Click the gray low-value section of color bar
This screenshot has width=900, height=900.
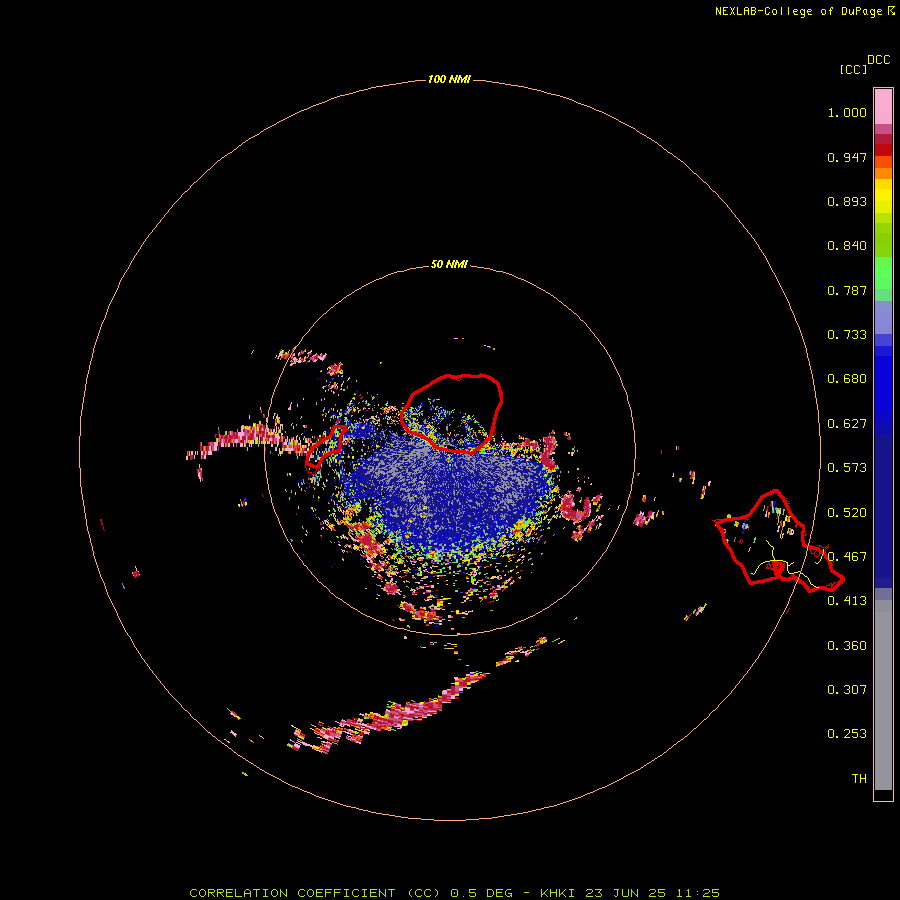(883, 695)
